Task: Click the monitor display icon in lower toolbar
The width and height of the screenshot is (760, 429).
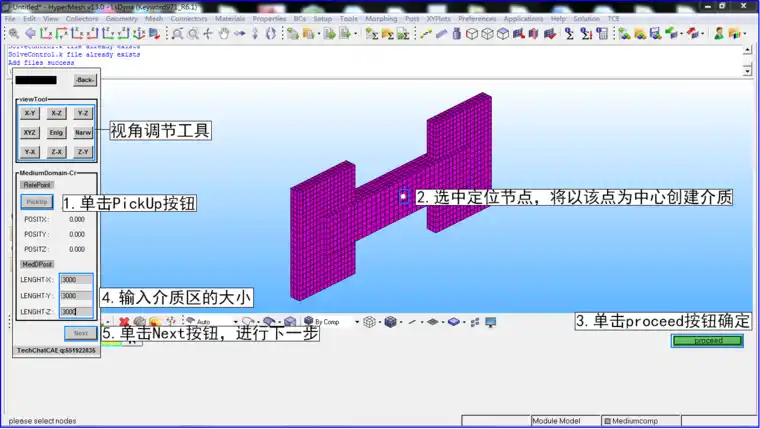Action: pos(491,322)
